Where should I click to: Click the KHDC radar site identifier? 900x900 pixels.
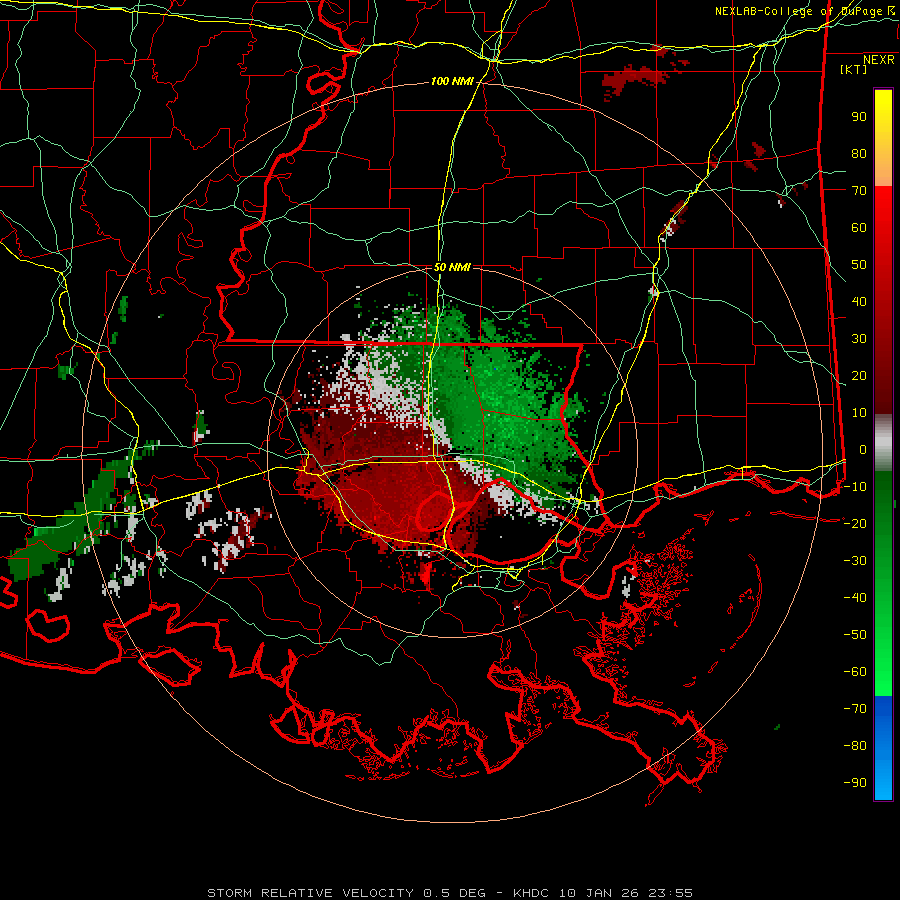point(530,893)
